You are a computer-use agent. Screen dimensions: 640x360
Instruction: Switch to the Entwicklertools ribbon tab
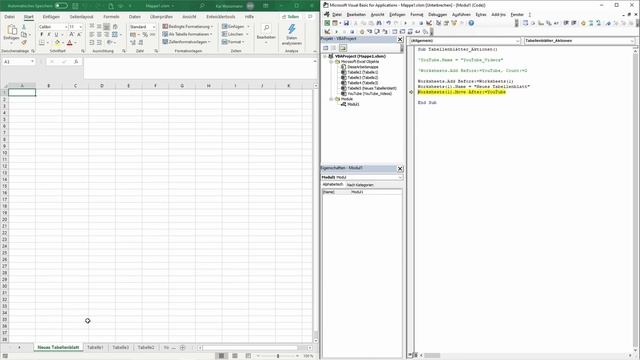pyautogui.click(x=221, y=17)
